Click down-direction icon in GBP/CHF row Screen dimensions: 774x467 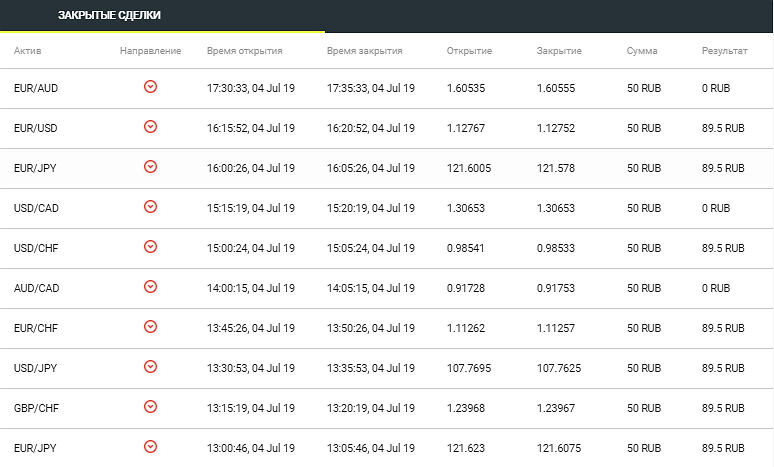(x=151, y=407)
